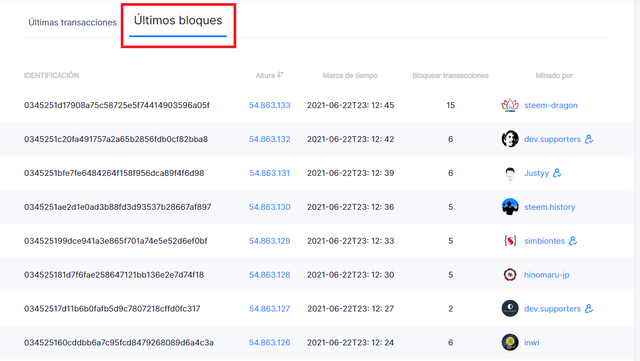Click block ID 034525199dce941a3e865f701a74e5e52d6ef0bf

116,241
